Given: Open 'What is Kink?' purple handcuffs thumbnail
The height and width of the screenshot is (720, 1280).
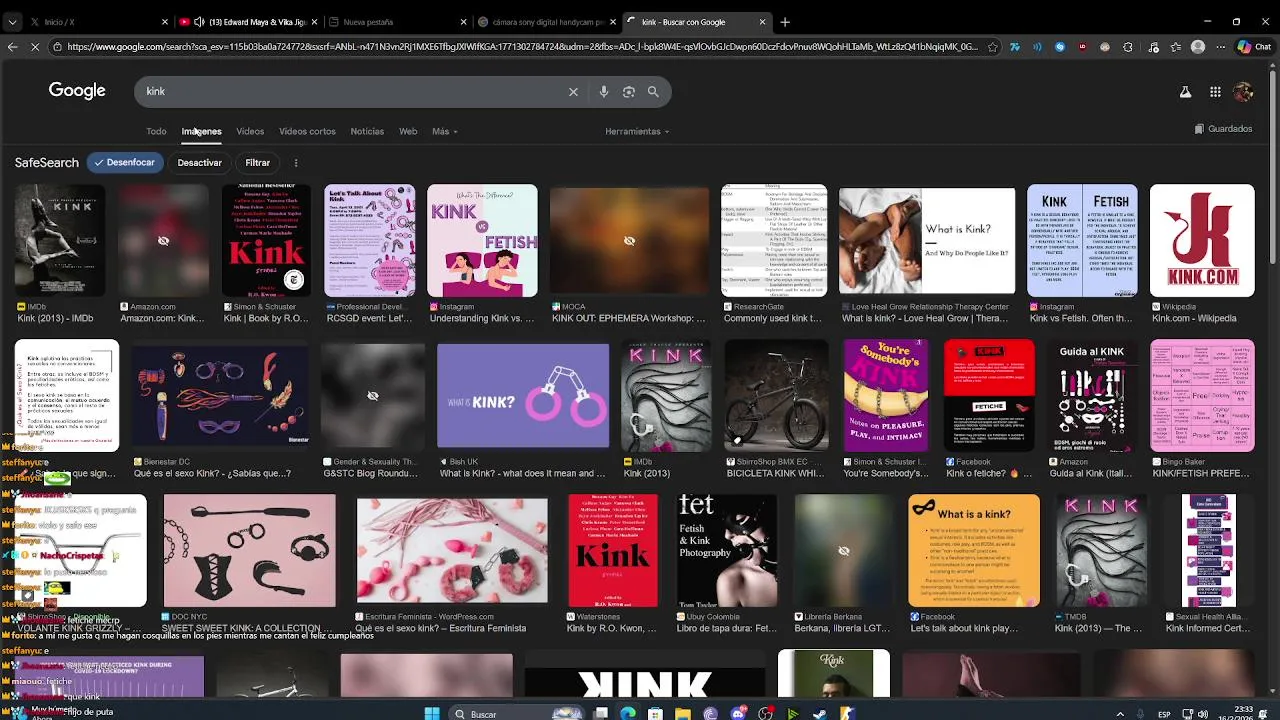Looking at the screenshot, I should click(523, 396).
